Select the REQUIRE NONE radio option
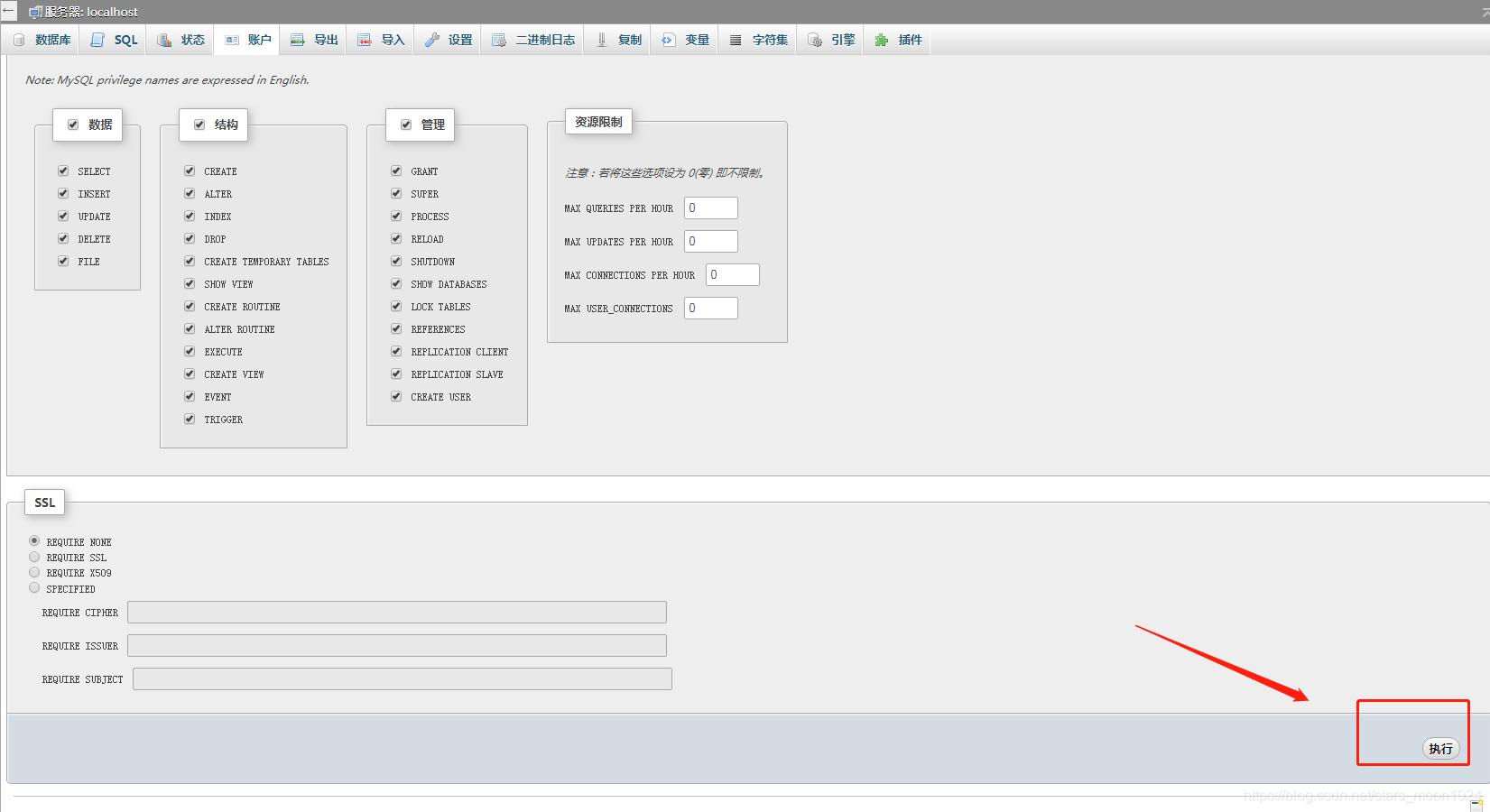This screenshot has height=812, width=1490. pos(34,540)
